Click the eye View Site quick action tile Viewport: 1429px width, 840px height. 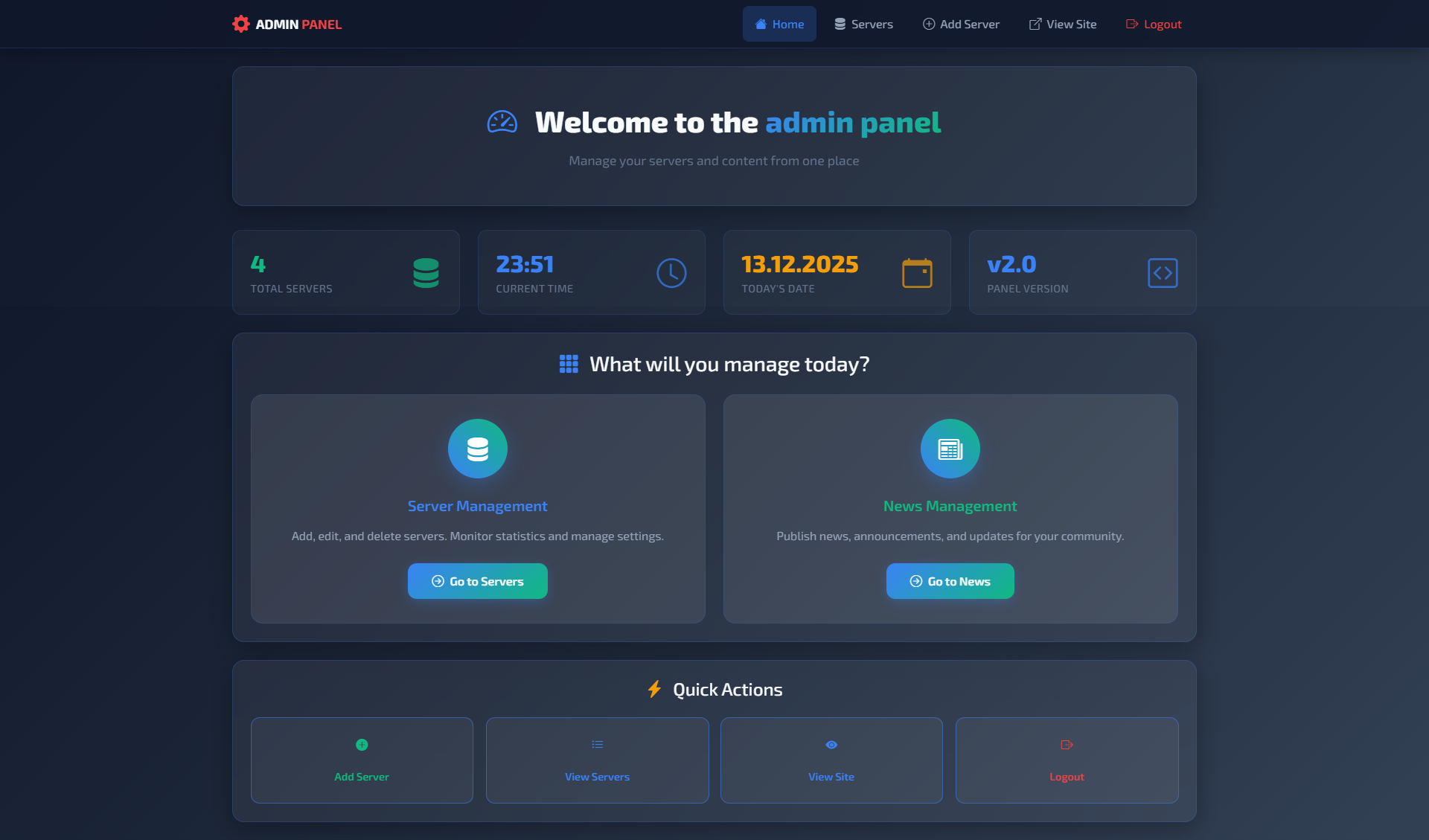[831, 760]
